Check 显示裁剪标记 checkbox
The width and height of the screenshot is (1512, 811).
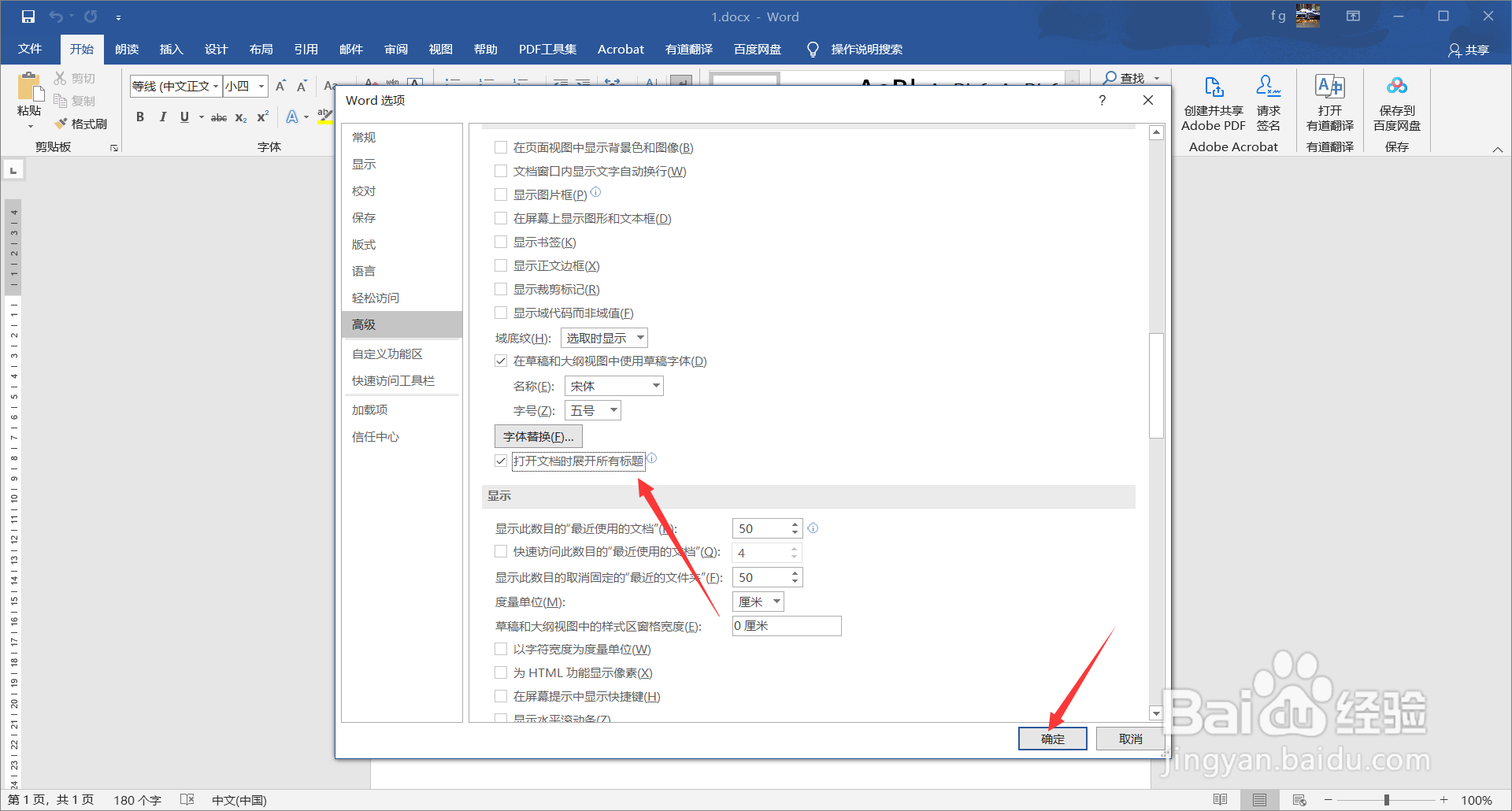click(501, 289)
